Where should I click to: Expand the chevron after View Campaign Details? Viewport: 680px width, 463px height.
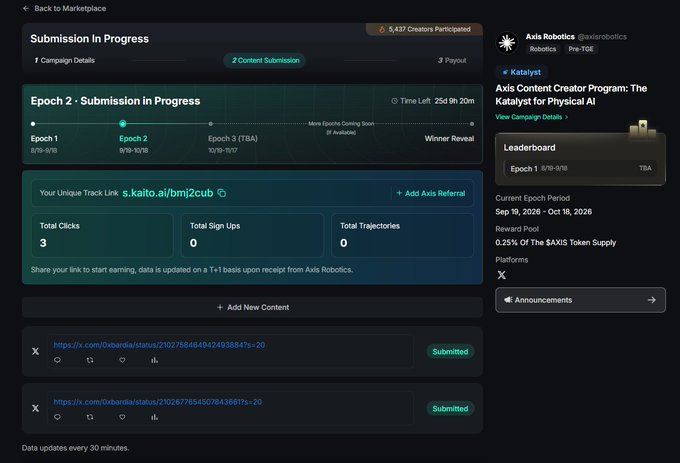click(x=566, y=117)
